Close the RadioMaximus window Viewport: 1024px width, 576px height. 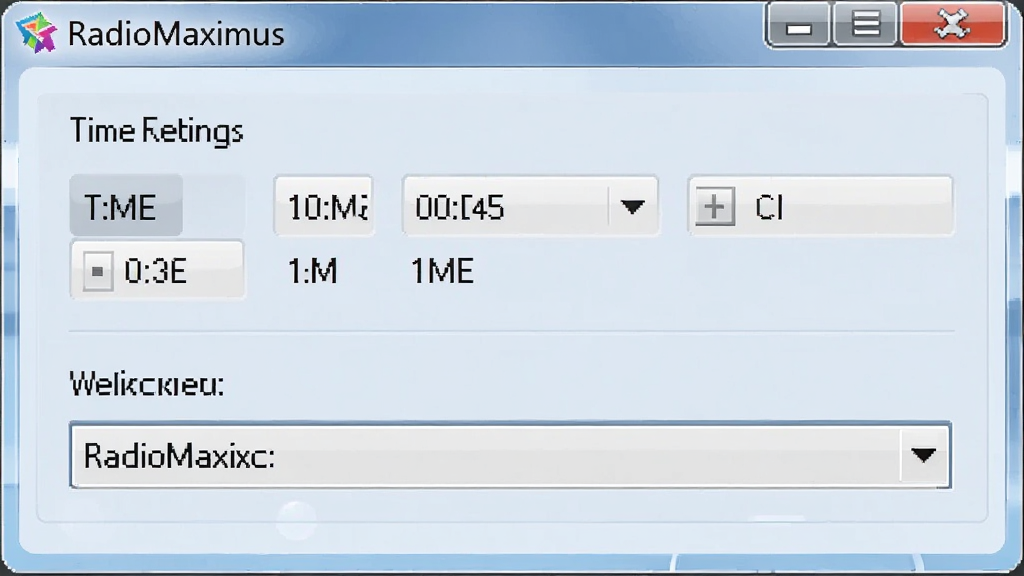tap(952, 25)
